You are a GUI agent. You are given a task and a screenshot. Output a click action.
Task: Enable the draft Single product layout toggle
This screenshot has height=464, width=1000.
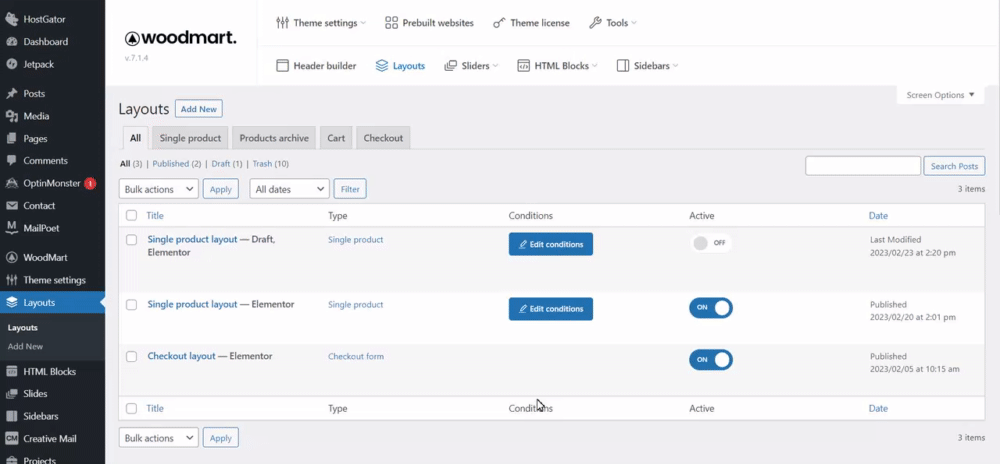coord(710,243)
